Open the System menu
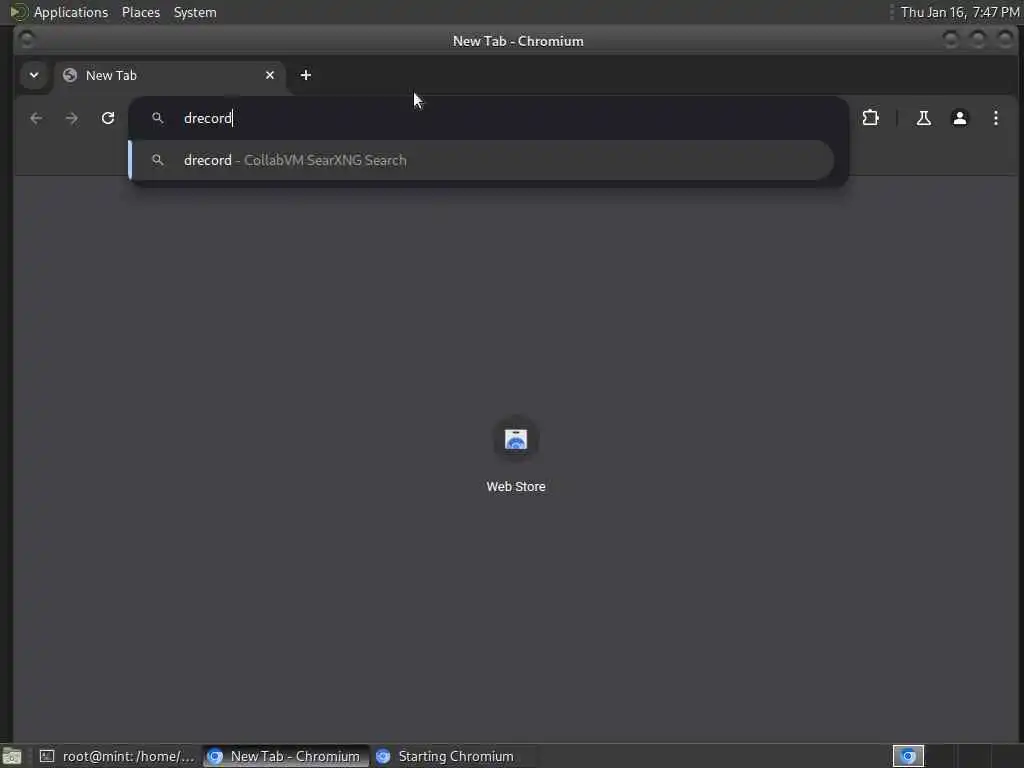The image size is (1024, 768). click(195, 12)
